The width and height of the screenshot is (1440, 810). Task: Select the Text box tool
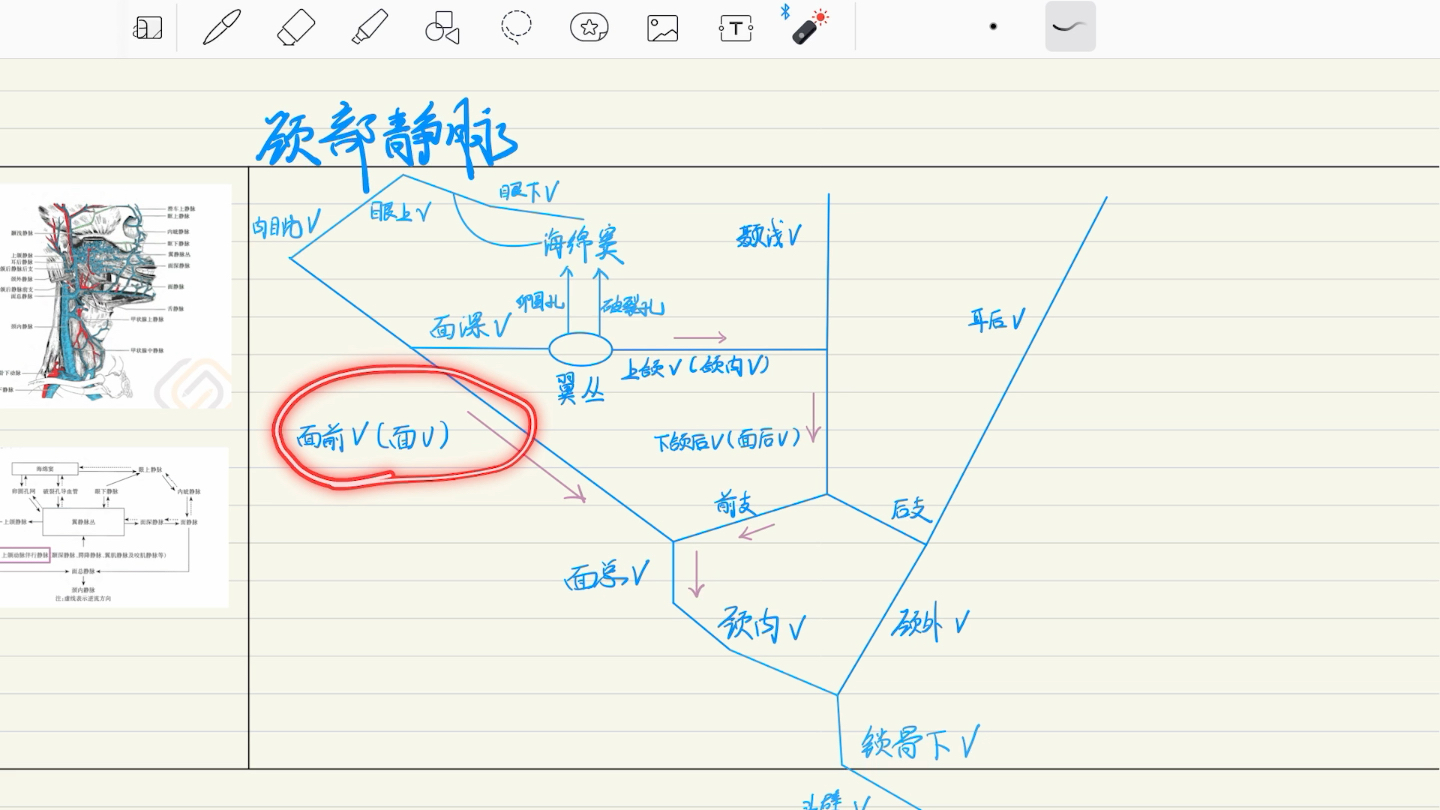(x=736, y=28)
